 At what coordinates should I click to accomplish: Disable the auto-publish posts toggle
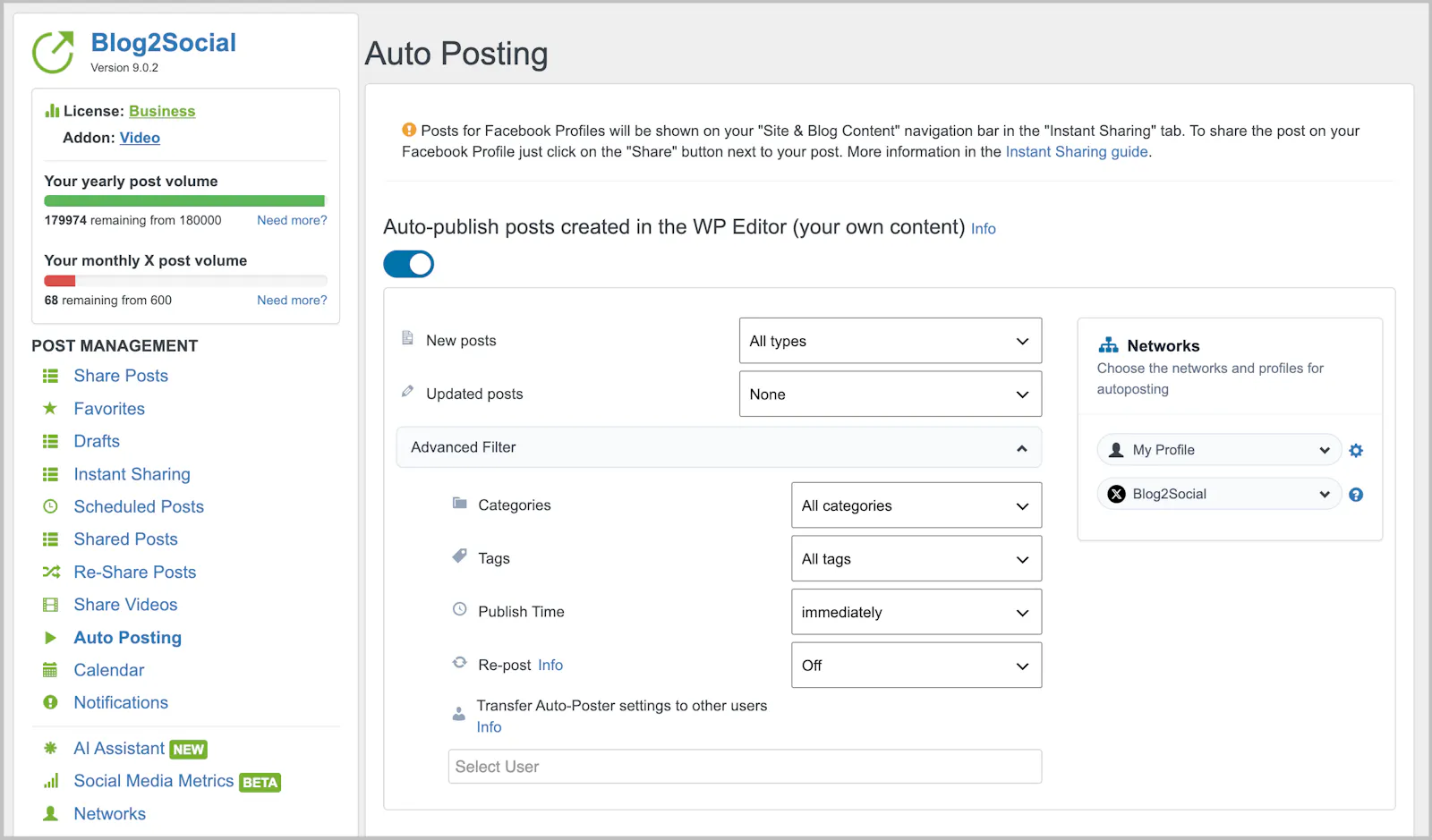point(409,264)
